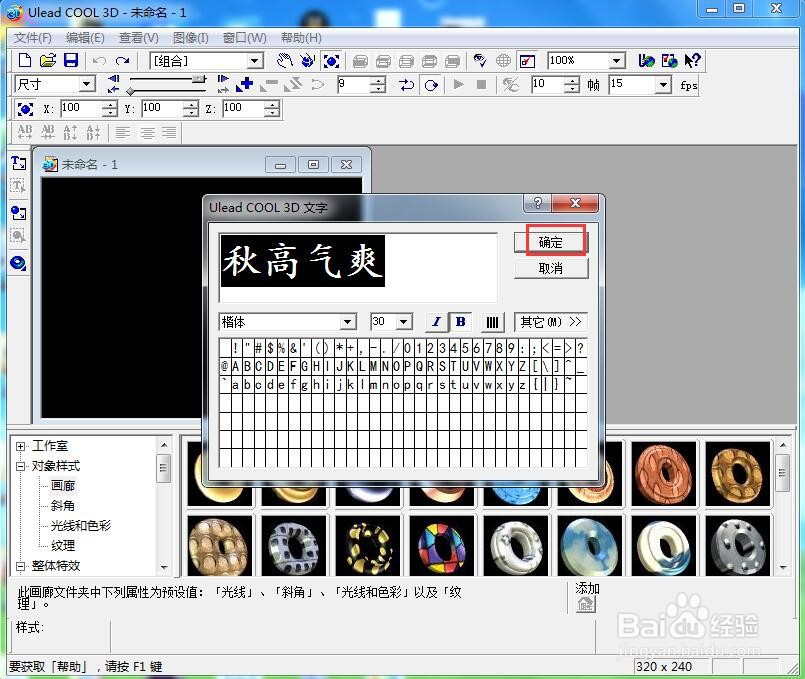The image size is (805, 679).
Task: Click the globe icon in toolbar
Action: click(503, 61)
